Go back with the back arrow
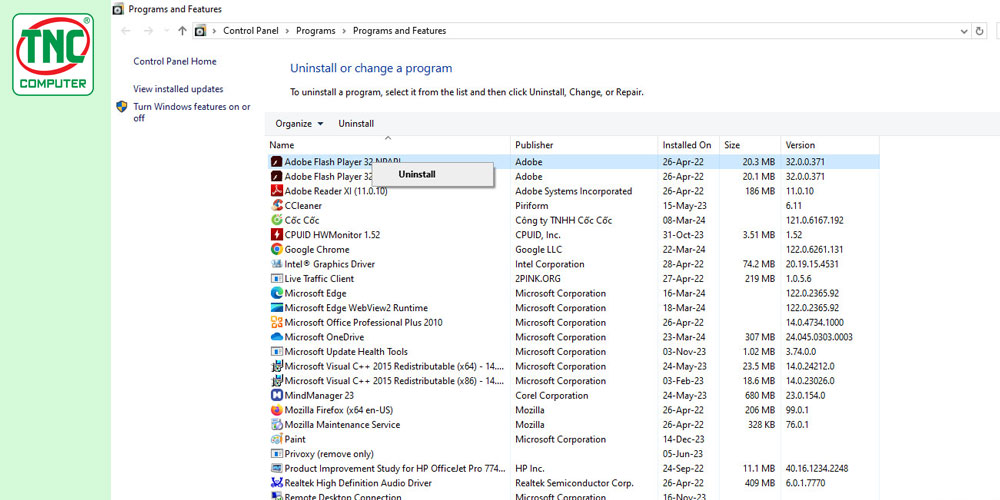The height and width of the screenshot is (500, 1000). click(126, 31)
